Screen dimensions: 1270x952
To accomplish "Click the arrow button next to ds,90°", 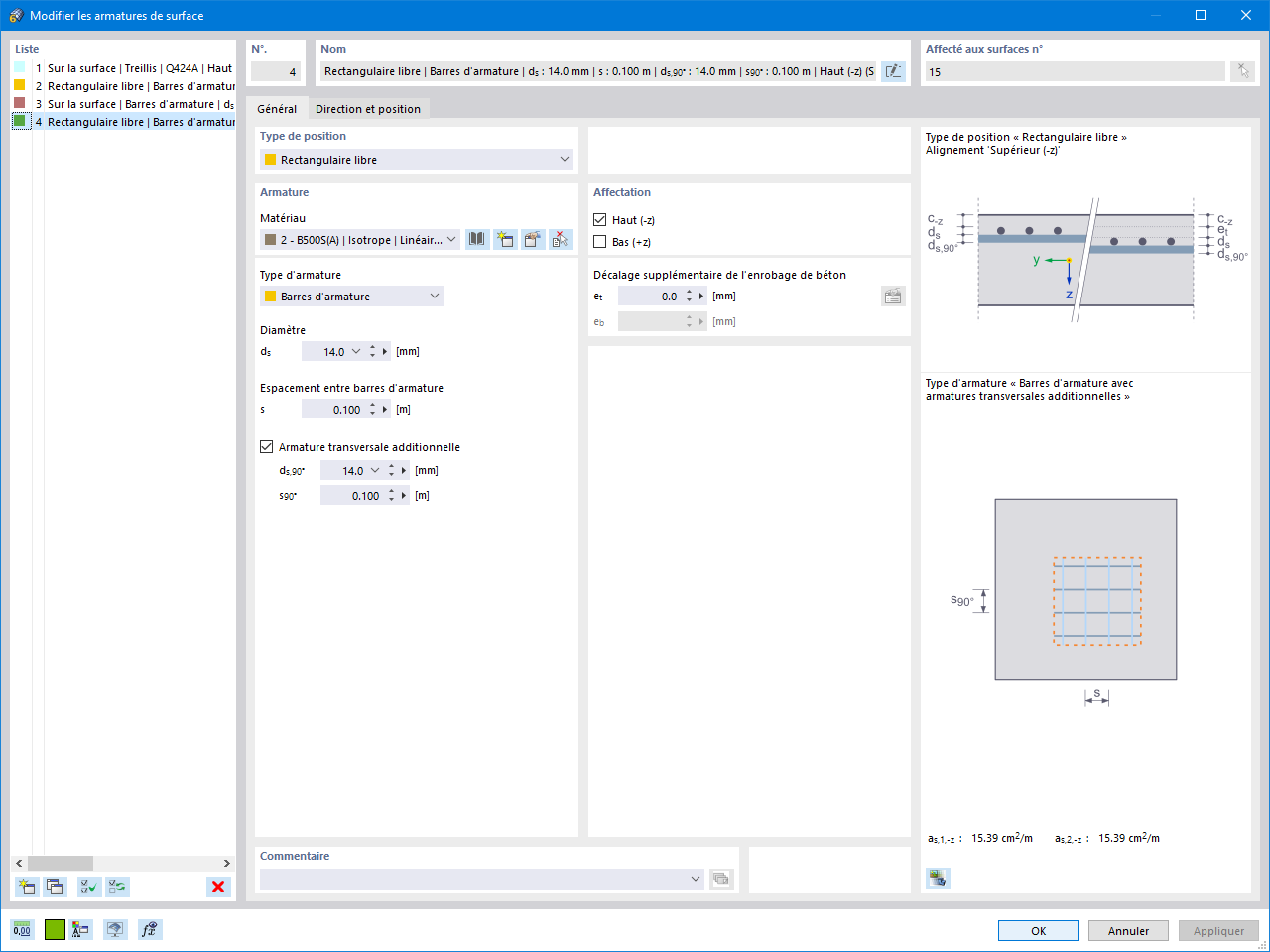I will [404, 471].
